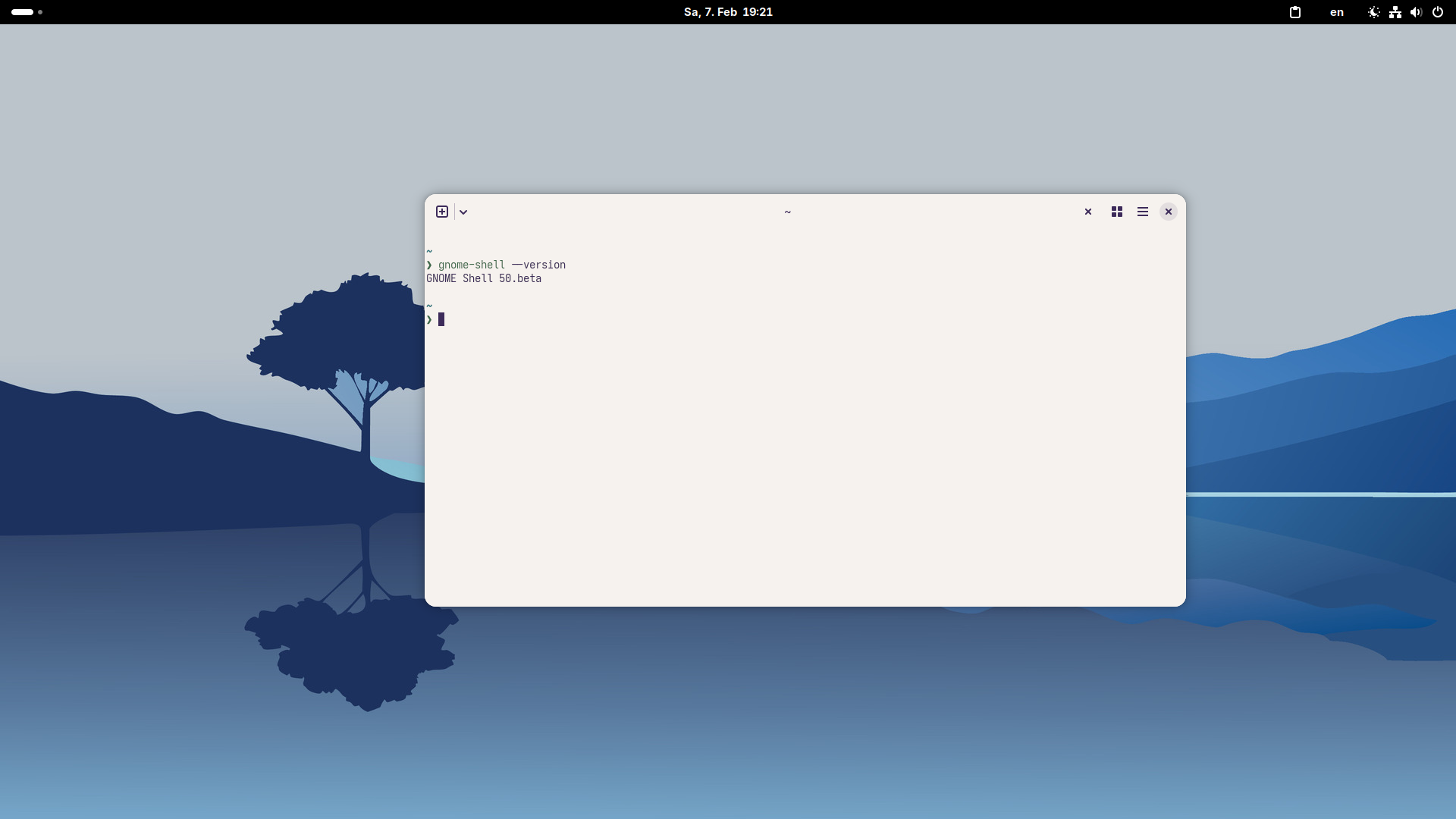Click the 'GNOME Shell 50.beta' output line
Screen dimensions: 1456x819
484,278
